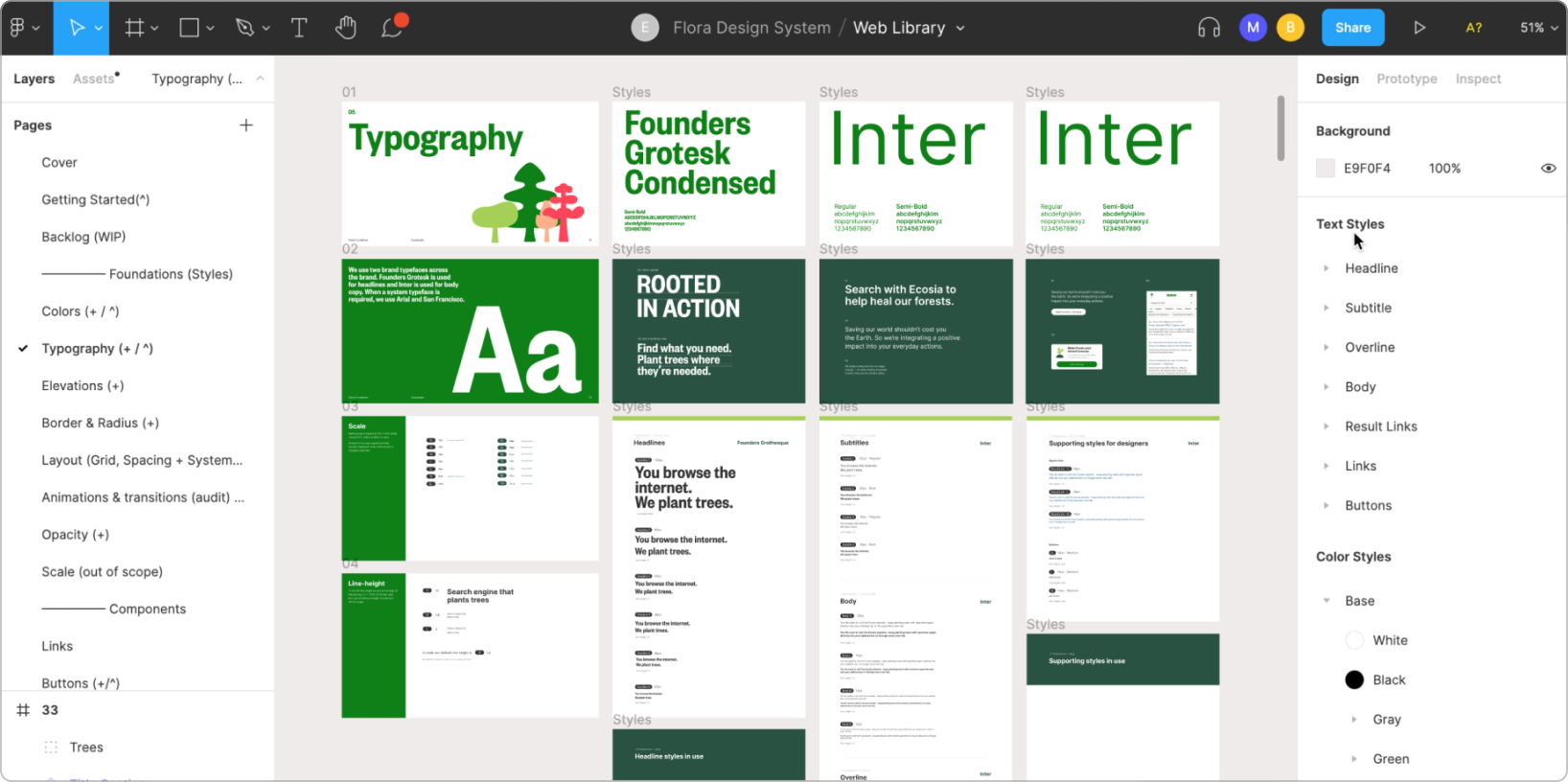Open Web Library file name dropdown

[960, 29]
